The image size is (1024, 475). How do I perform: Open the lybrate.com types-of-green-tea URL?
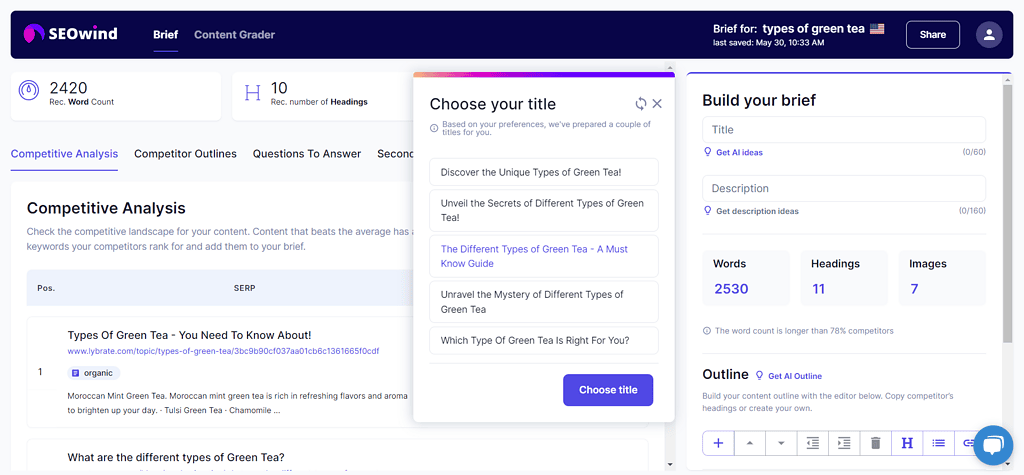coord(223,352)
